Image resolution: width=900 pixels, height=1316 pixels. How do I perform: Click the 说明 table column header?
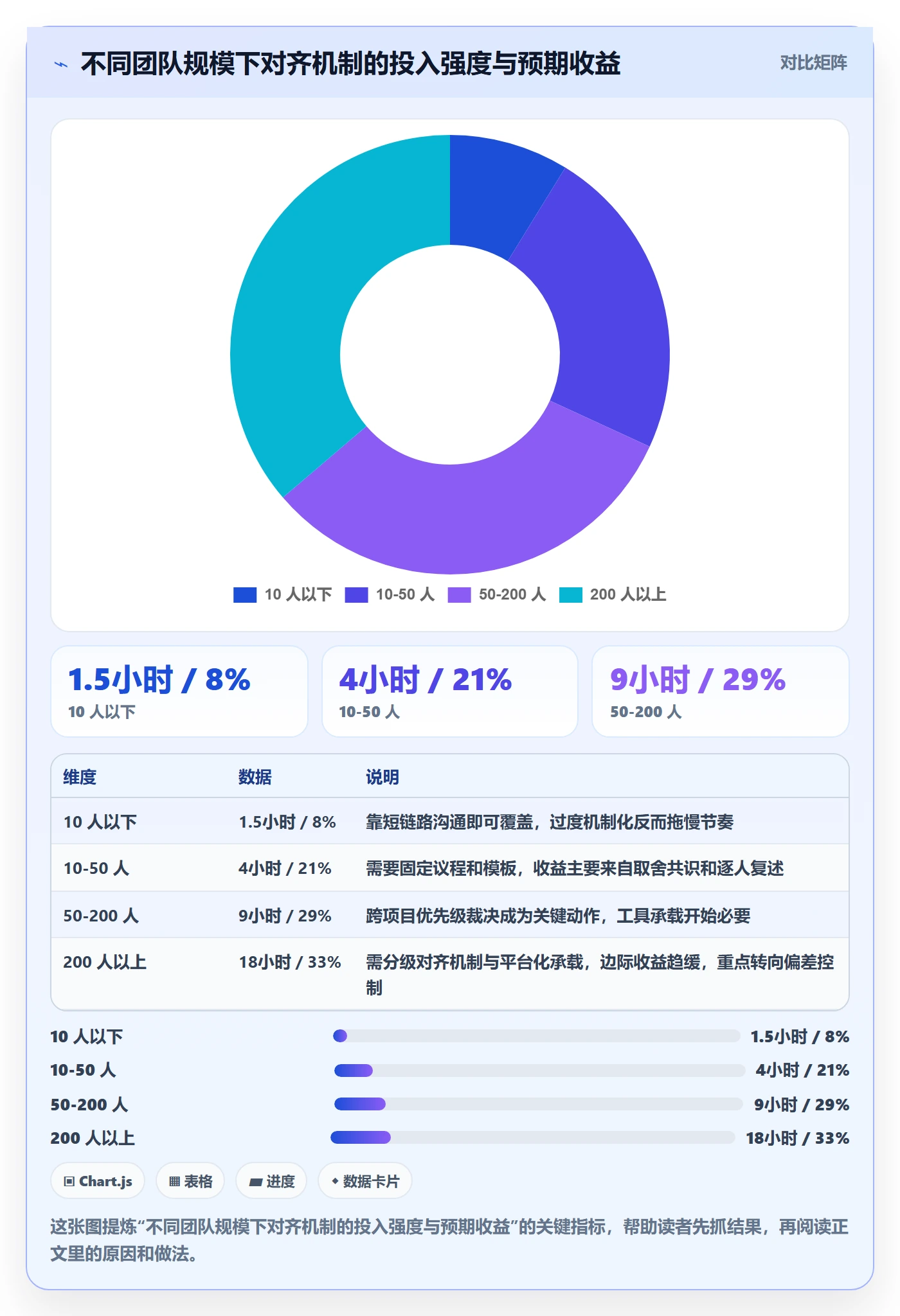pos(382,777)
